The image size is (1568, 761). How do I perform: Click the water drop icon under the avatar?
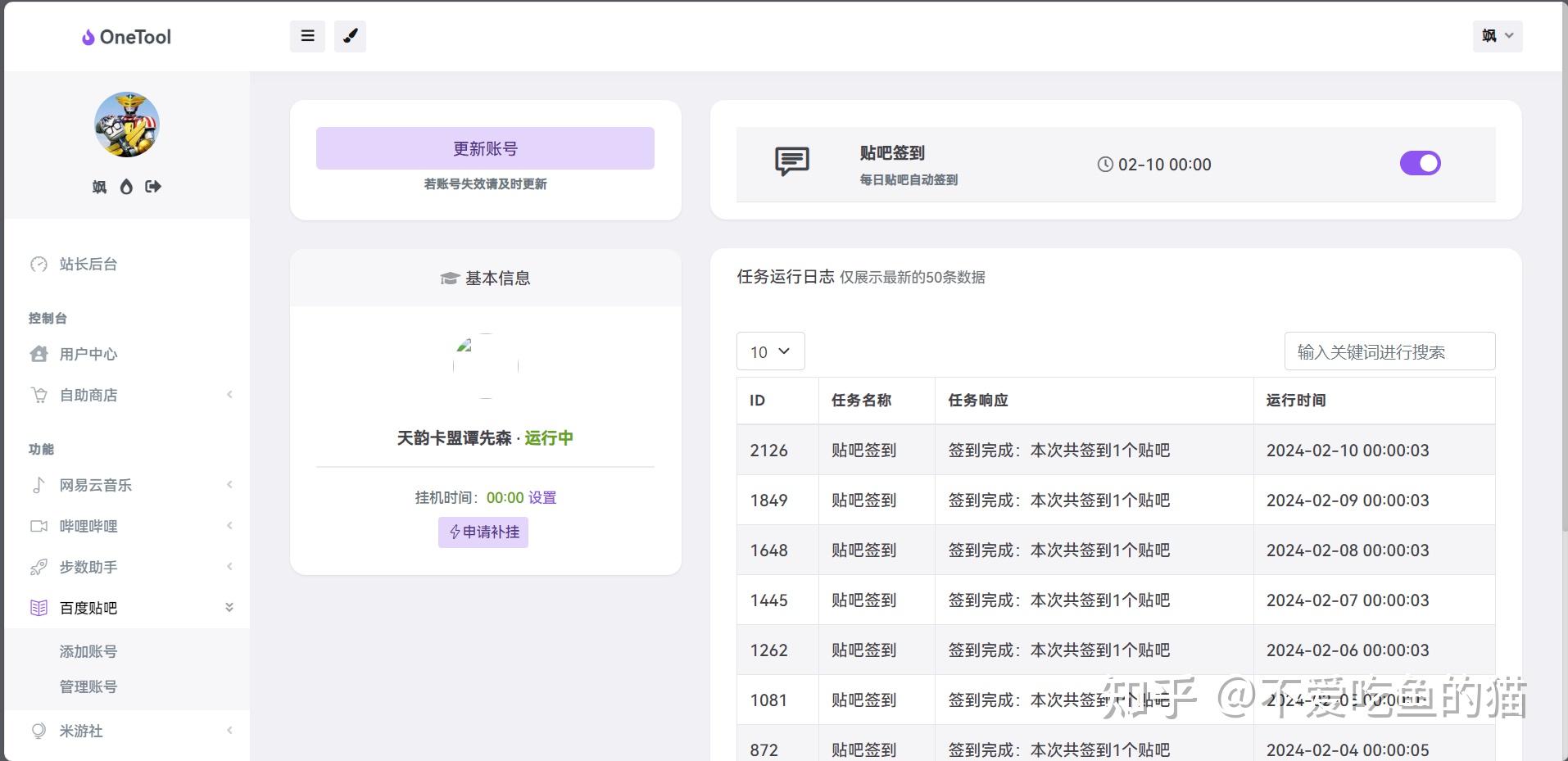click(126, 187)
